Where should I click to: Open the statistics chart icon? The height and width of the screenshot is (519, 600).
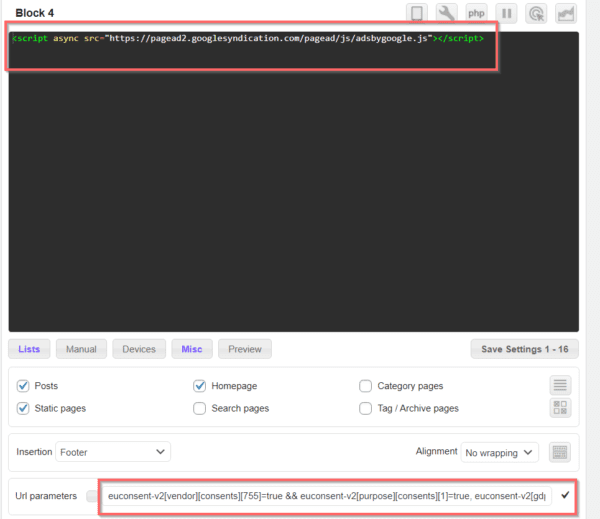tap(566, 13)
